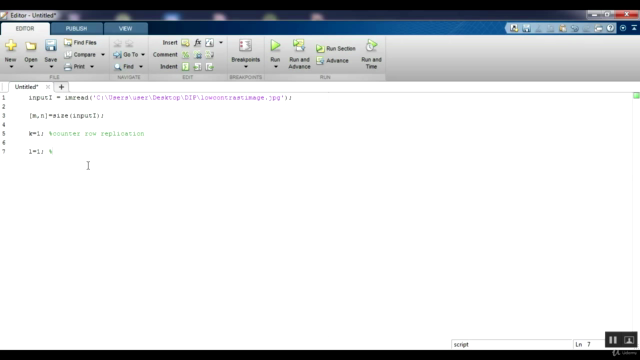Click the Advance button

point(333,60)
